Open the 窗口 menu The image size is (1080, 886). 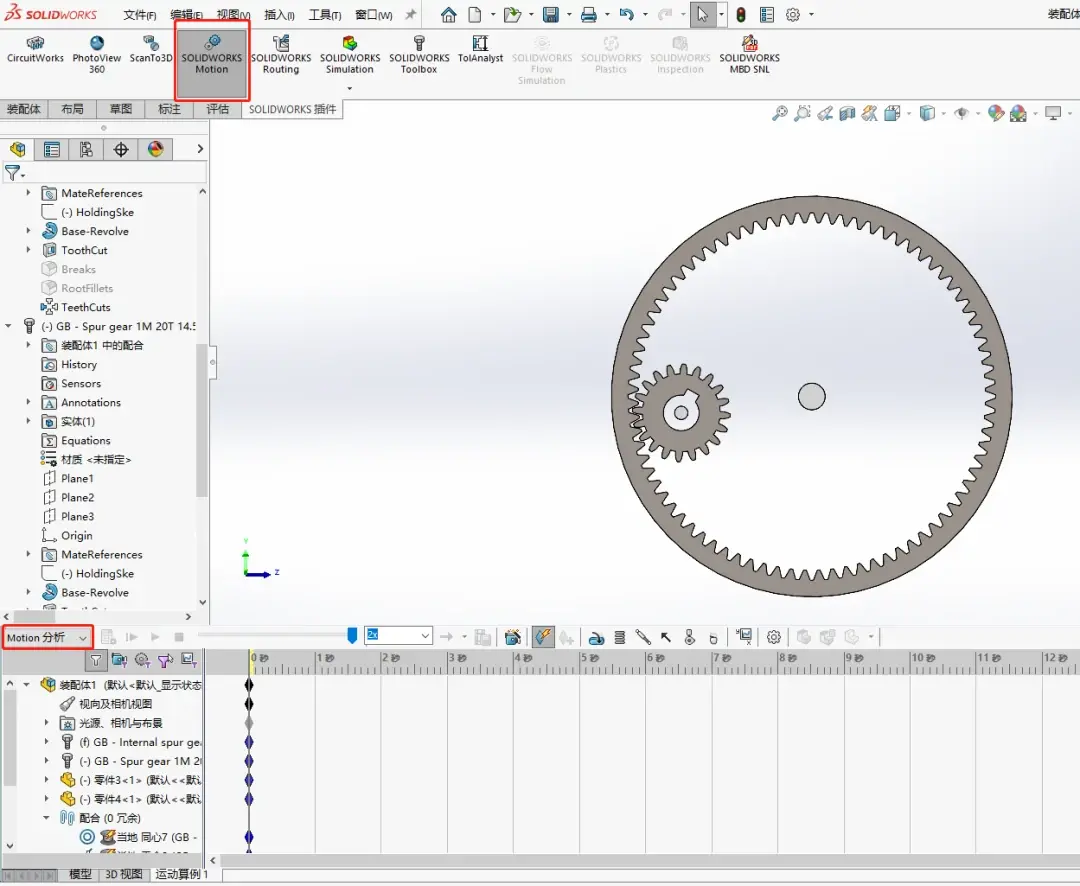coord(374,14)
